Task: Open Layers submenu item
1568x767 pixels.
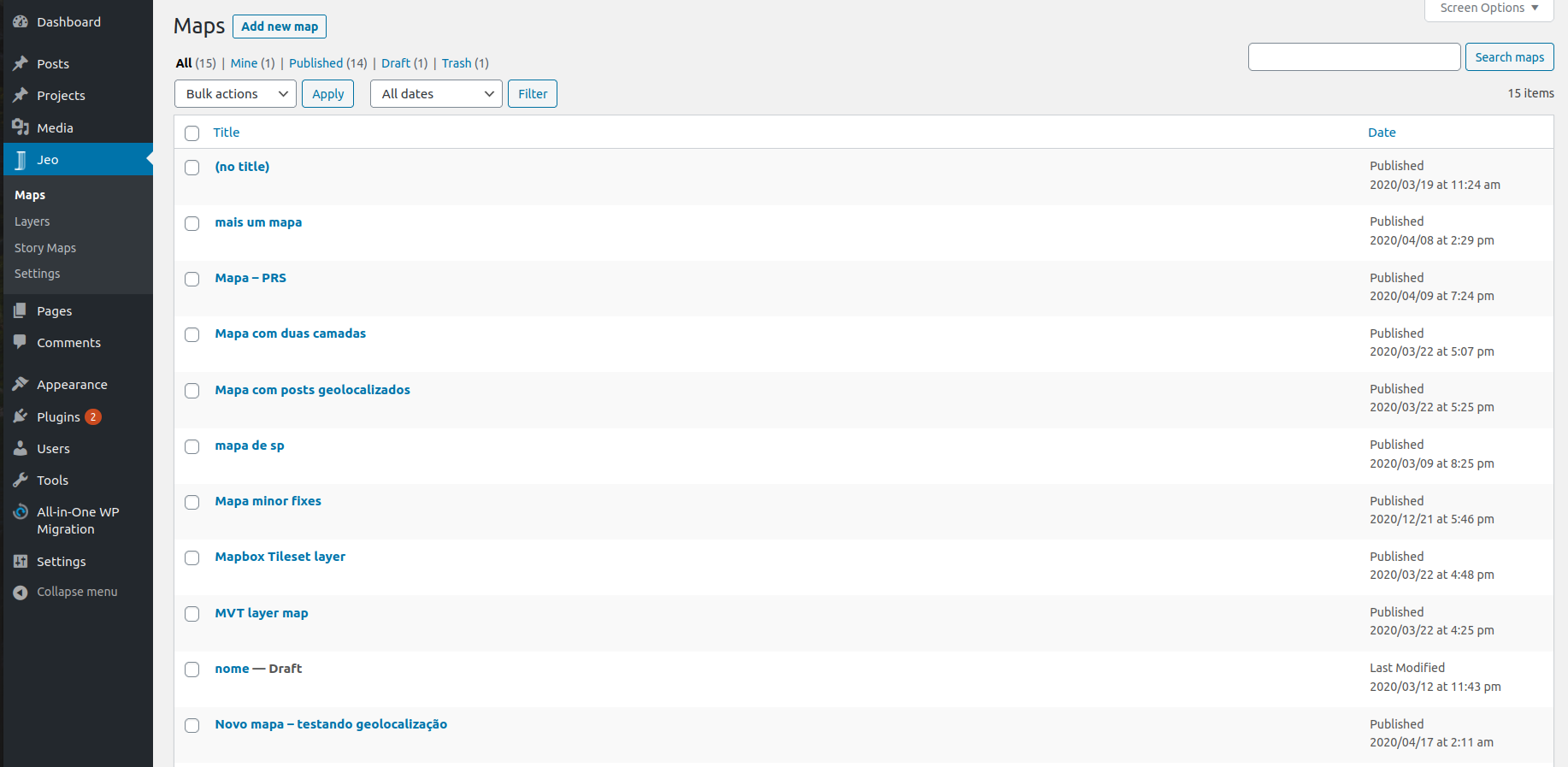Action: pyautogui.click(x=32, y=221)
